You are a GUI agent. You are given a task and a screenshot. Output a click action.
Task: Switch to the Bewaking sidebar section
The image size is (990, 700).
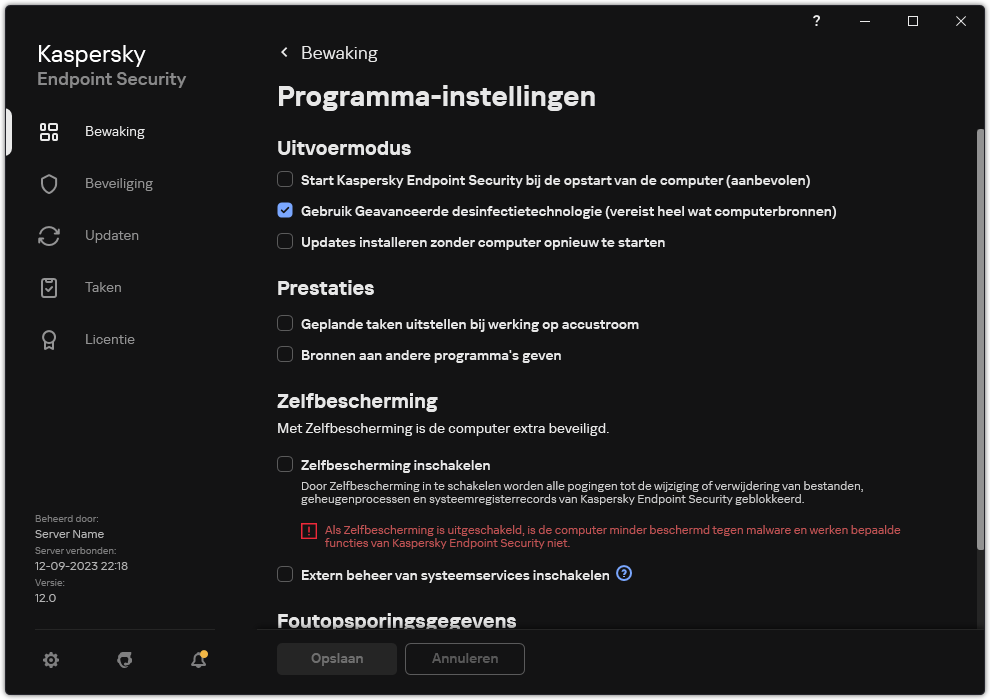(x=114, y=131)
